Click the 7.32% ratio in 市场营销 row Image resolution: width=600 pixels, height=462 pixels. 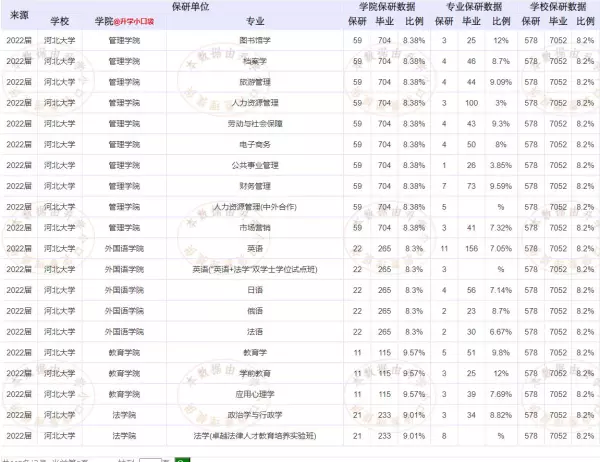click(x=501, y=228)
